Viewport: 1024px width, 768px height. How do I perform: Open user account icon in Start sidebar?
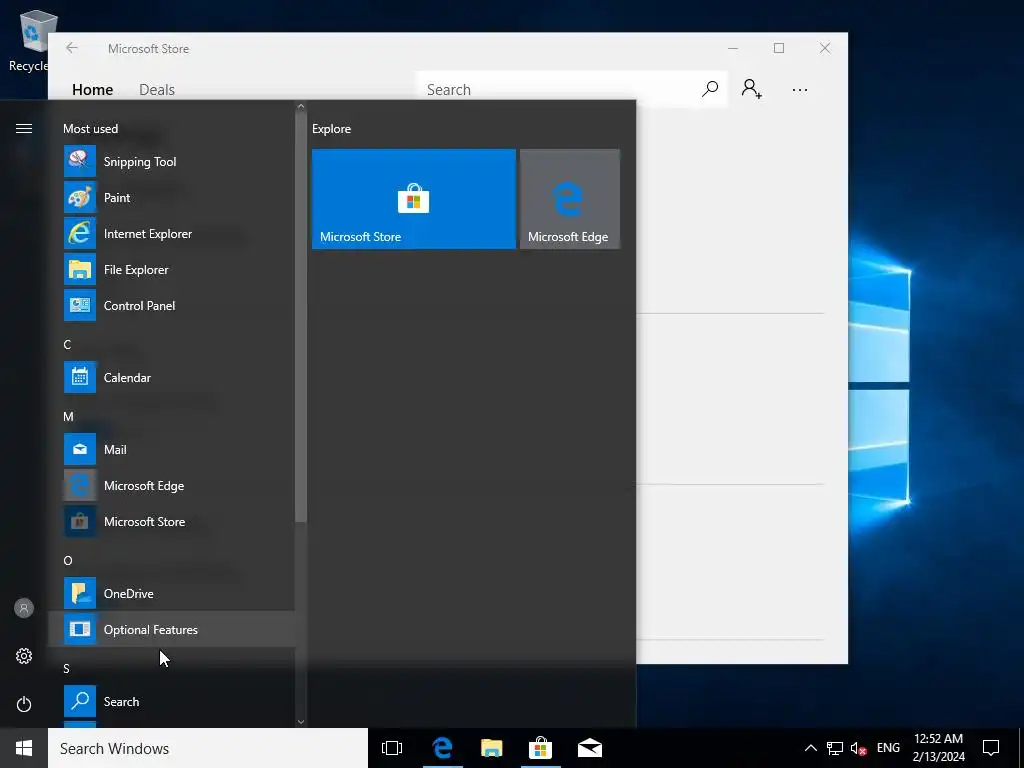tap(24, 608)
